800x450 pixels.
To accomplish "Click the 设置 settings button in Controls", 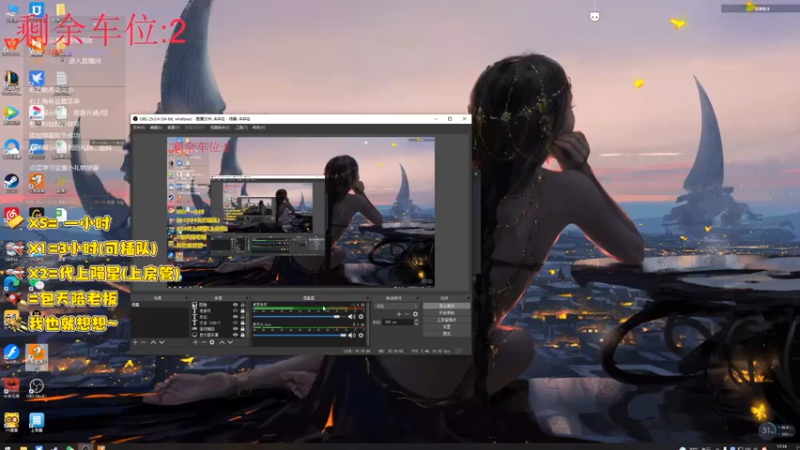I will click(x=447, y=327).
